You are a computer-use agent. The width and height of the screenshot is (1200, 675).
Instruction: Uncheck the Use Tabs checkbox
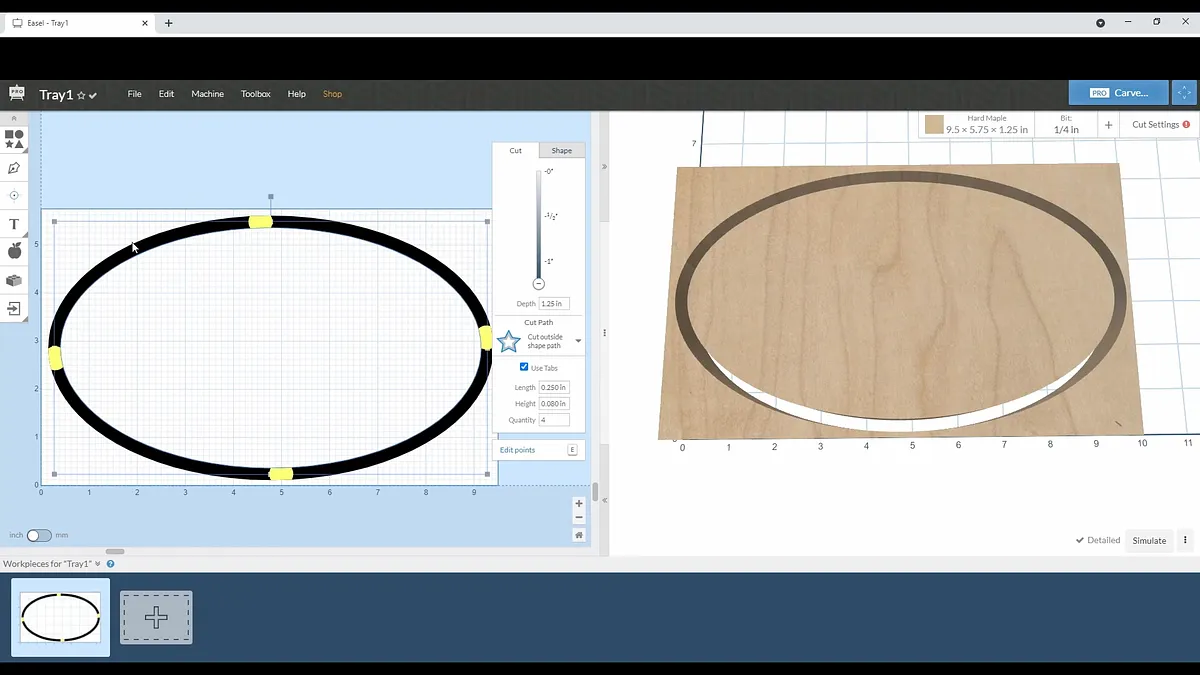point(524,367)
